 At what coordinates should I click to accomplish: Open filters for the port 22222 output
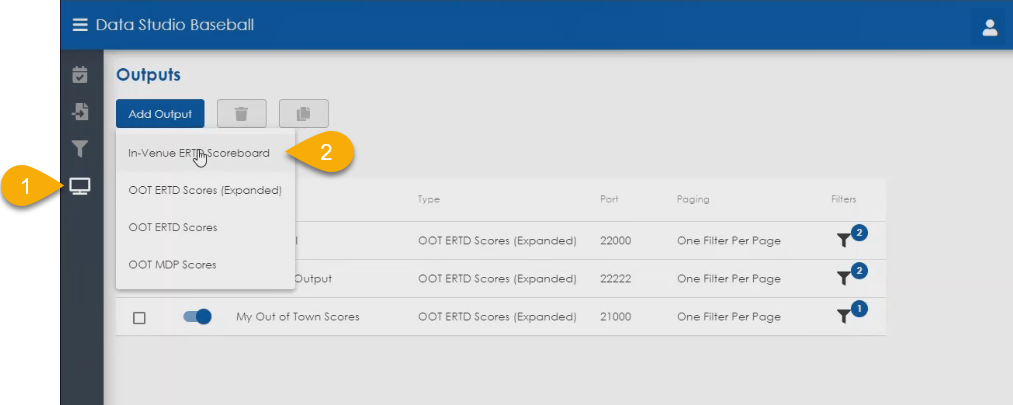click(846, 278)
